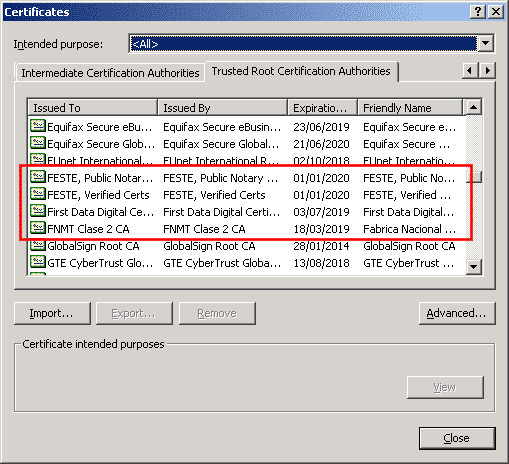This screenshot has width=509, height=464.
Task: Click the GTE CyberTrust Glo... certificate icon
Action: click(x=38, y=262)
